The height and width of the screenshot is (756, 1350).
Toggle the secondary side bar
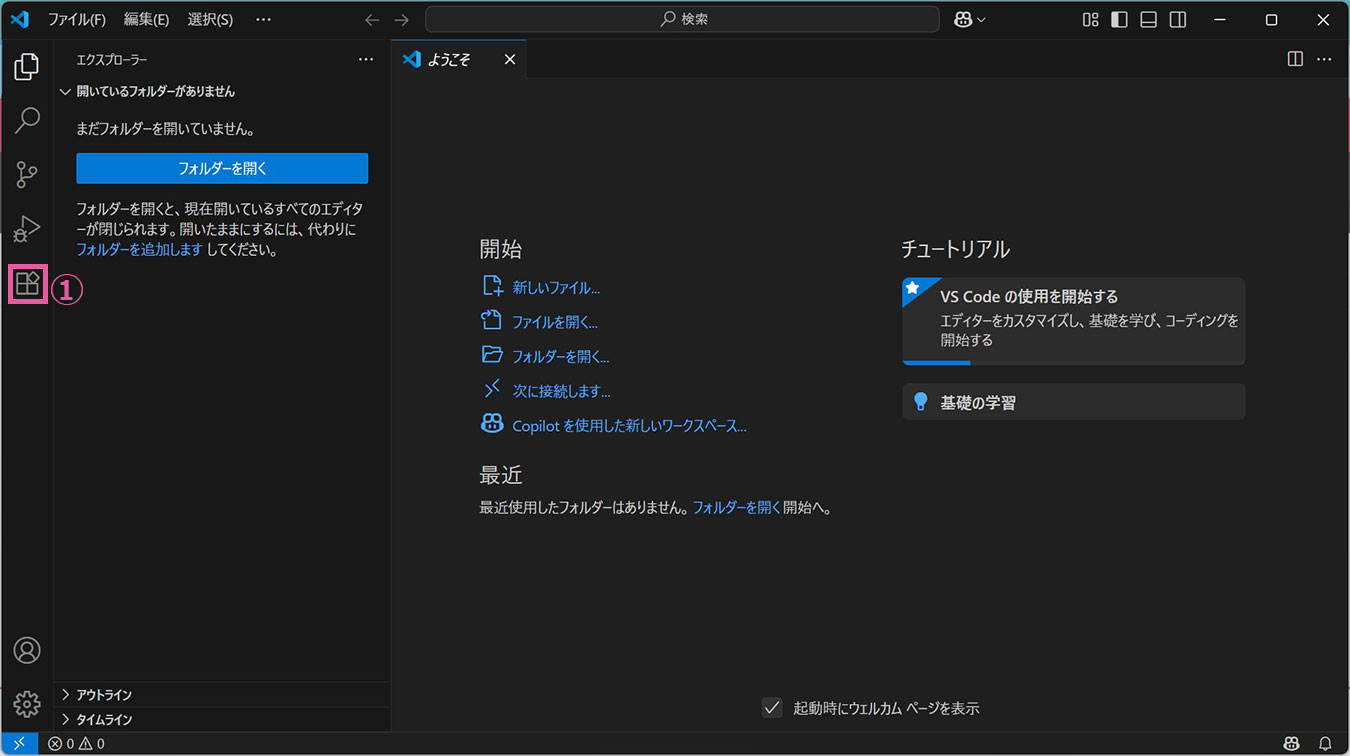point(1178,20)
